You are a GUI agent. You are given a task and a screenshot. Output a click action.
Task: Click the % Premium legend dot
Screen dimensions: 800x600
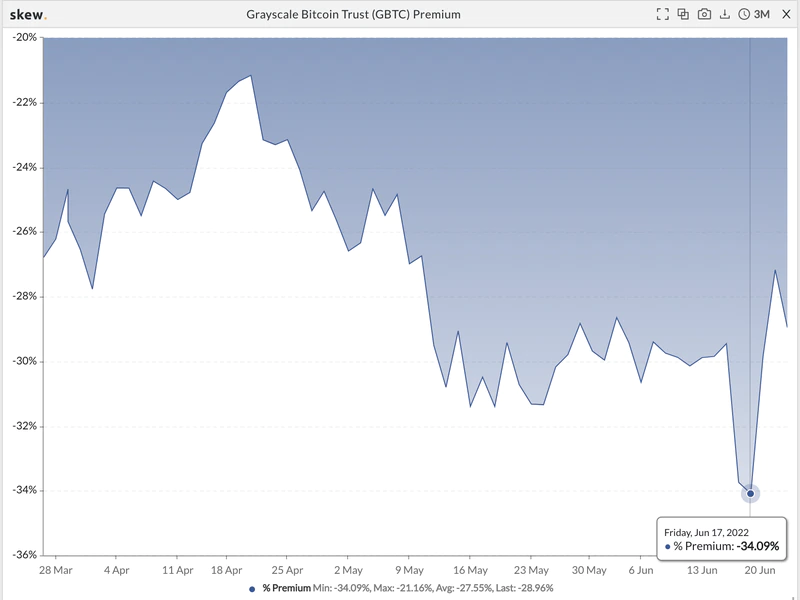[x=252, y=588]
